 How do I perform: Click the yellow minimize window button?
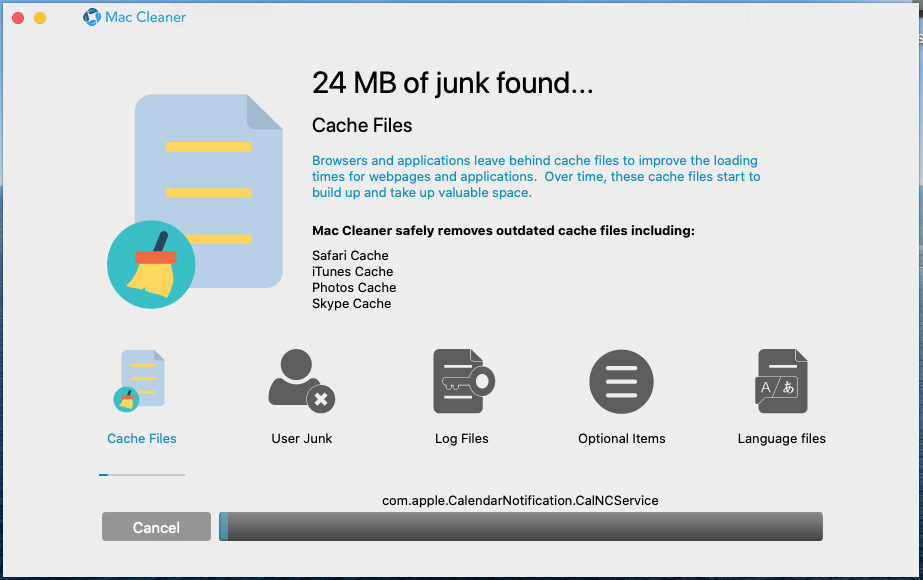click(x=40, y=18)
